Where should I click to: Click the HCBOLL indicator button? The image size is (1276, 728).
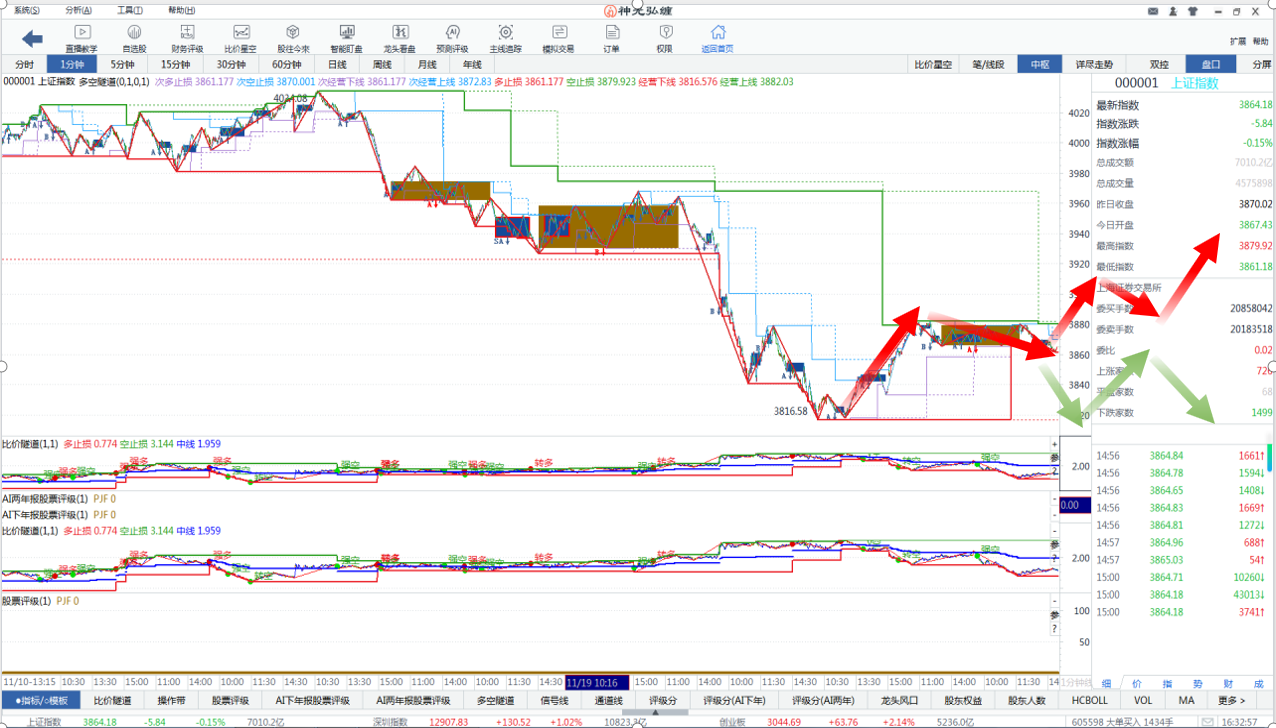[1089, 701]
